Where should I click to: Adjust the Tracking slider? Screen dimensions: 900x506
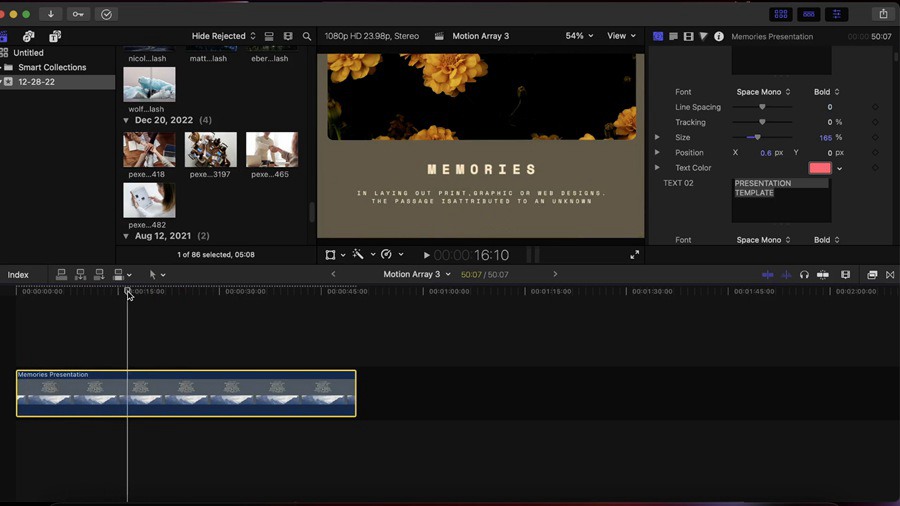(762, 122)
